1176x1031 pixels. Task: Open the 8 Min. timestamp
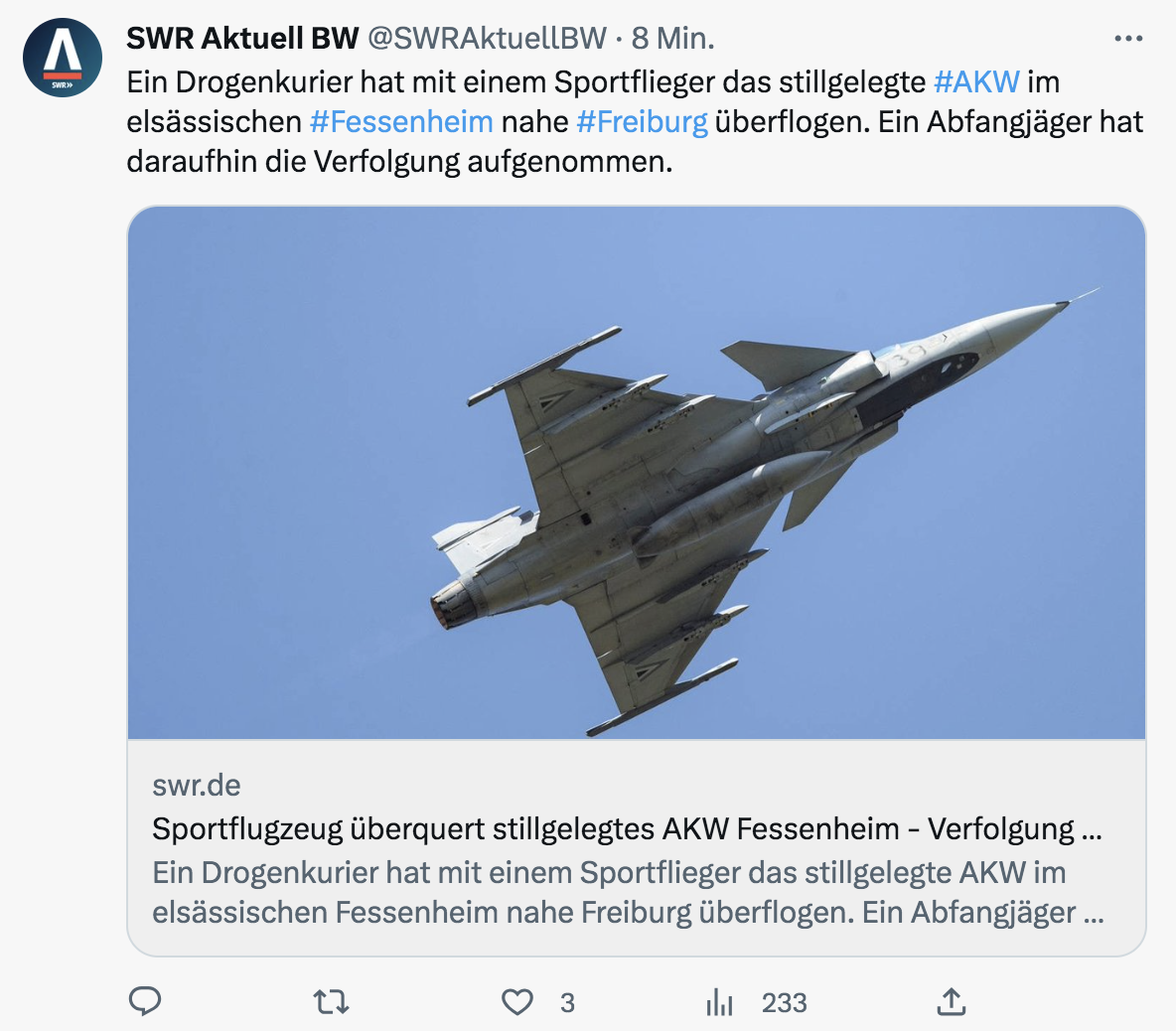click(672, 39)
